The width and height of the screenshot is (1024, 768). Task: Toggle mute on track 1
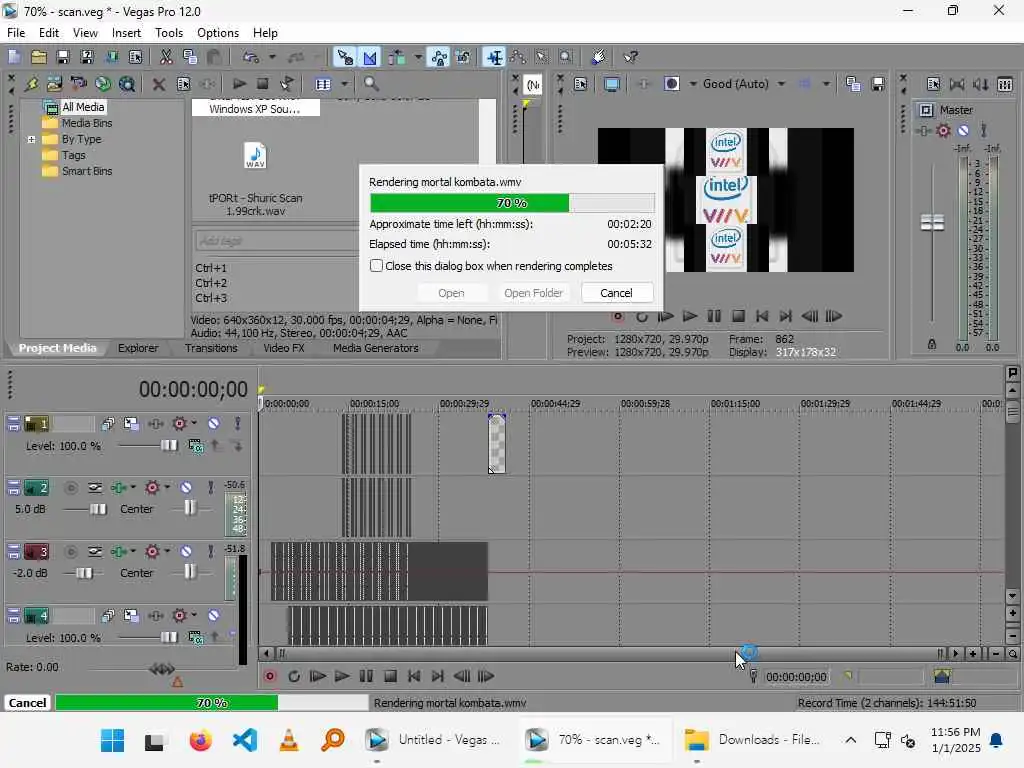(214, 423)
